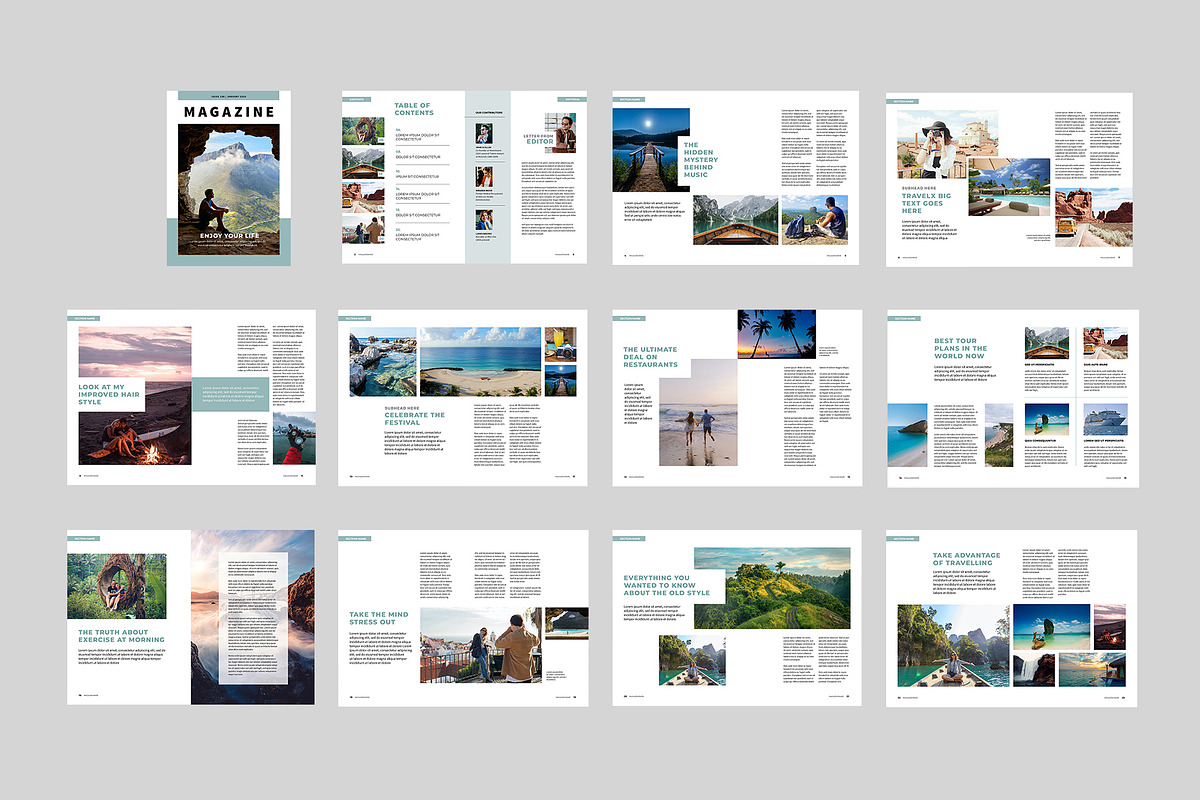Select woman in hanging nest swing photo
1200x800 pixels.
(x=117, y=587)
